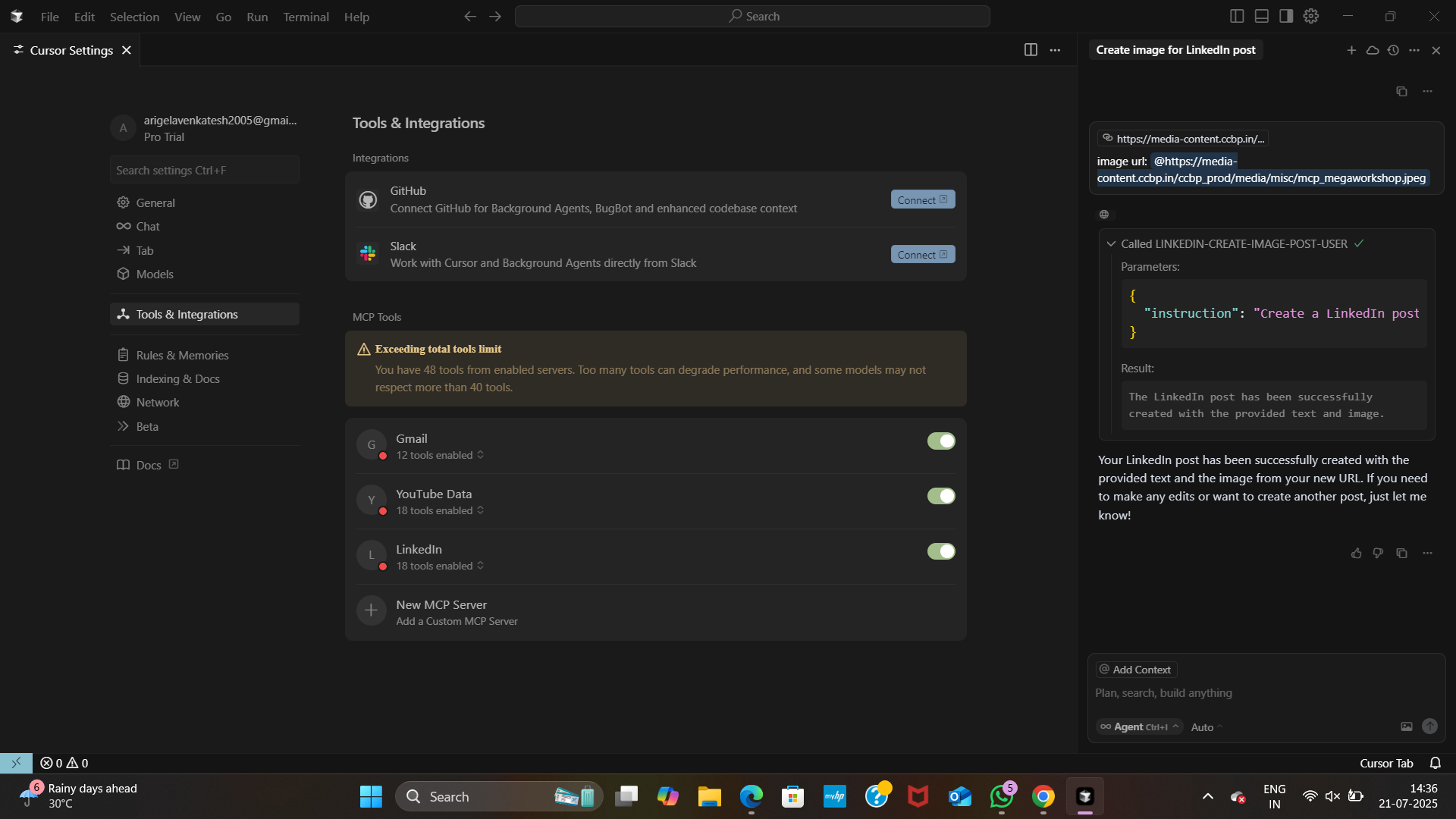Copy the user message at top of chat
The width and height of the screenshot is (1456, 819).
pos(1401,91)
